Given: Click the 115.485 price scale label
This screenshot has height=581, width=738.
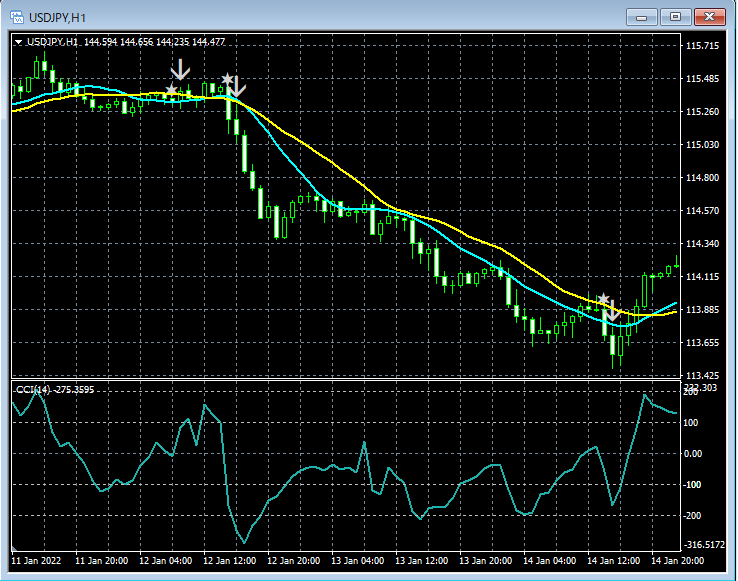Looking at the screenshot, I should click(x=702, y=79).
